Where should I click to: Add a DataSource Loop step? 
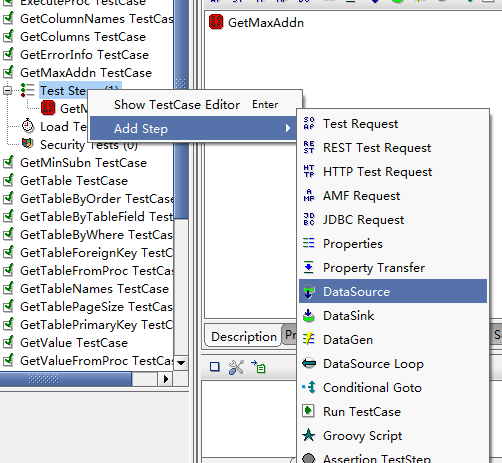393,364
